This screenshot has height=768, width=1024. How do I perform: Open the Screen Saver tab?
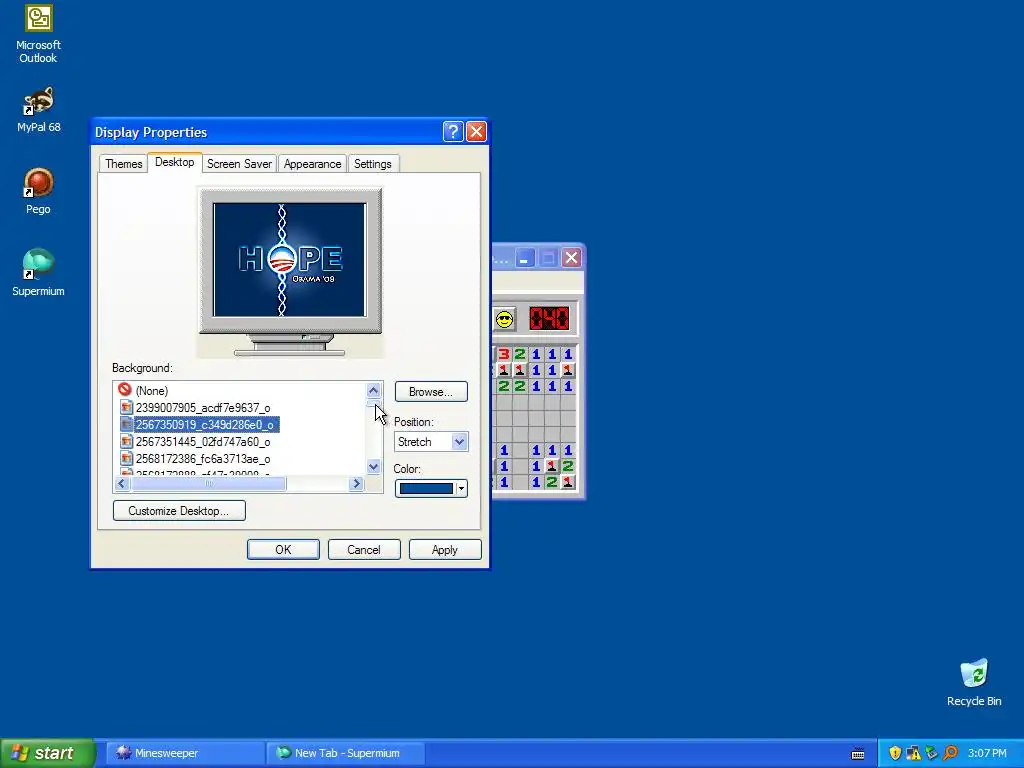tap(239, 164)
